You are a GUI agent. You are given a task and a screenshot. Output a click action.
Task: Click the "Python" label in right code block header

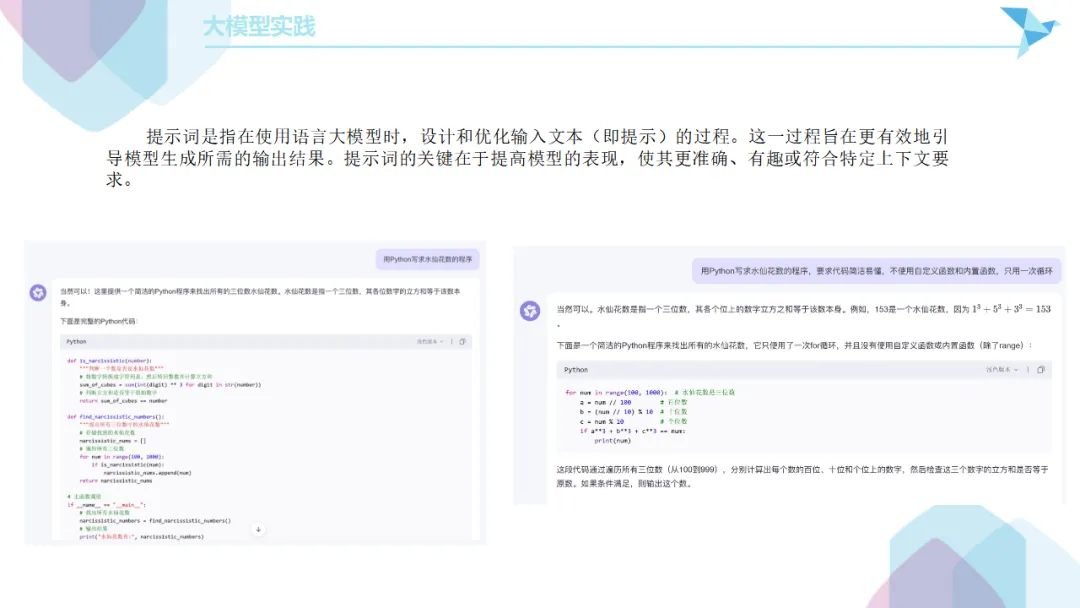576,370
